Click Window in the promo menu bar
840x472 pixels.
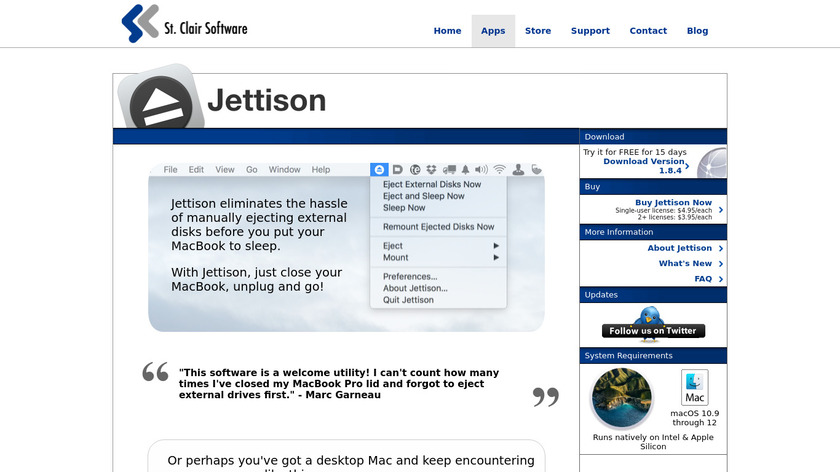coord(284,170)
